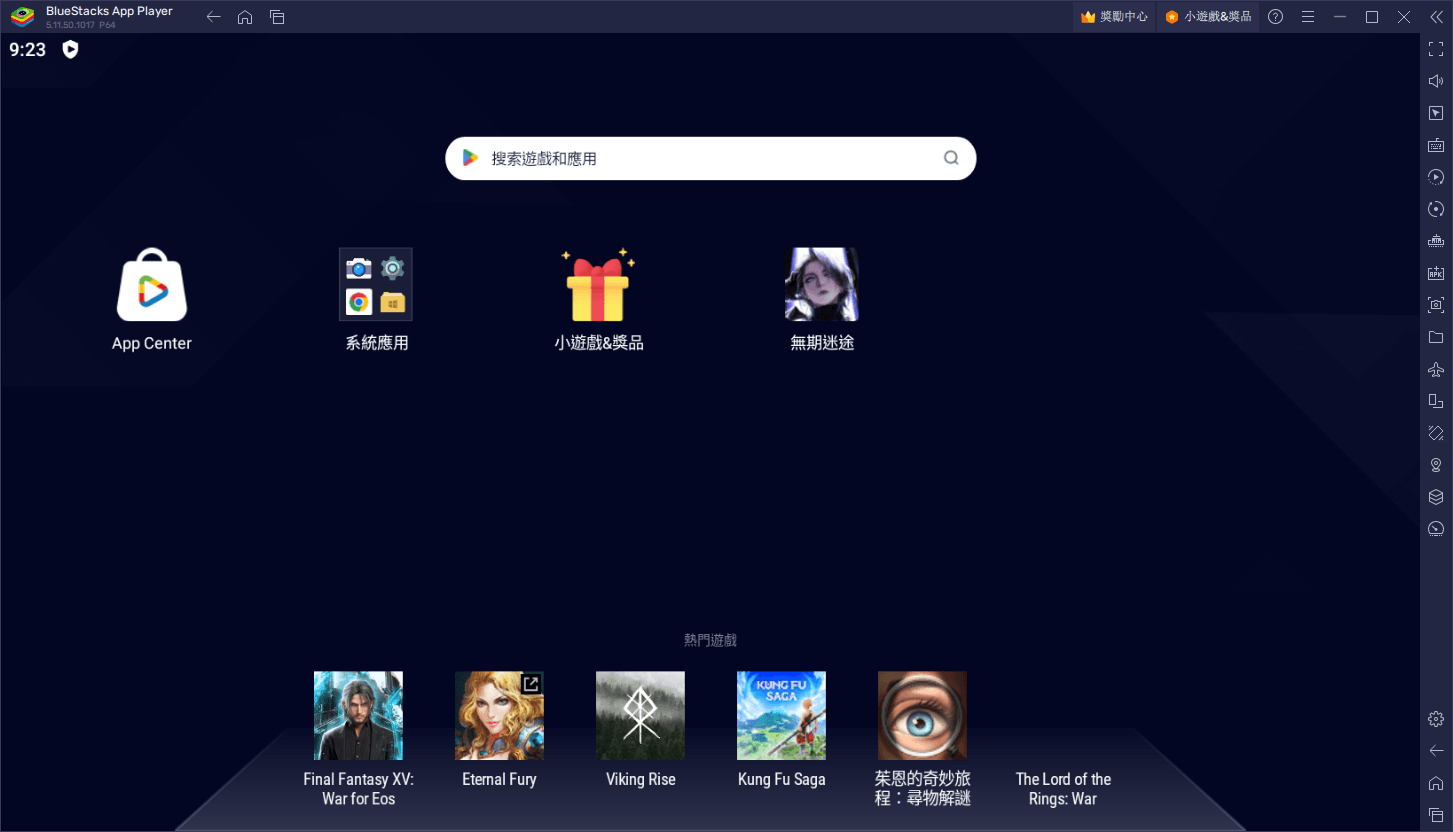Image resolution: width=1453 pixels, height=832 pixels.
Task: Click the magnifier icon in search bar
Action: (x=951, y=158)
